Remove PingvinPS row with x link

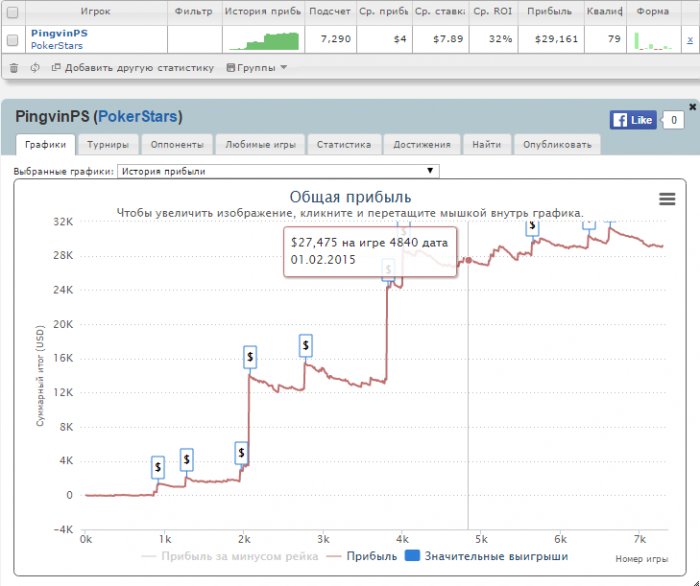(x=690, y=40)
